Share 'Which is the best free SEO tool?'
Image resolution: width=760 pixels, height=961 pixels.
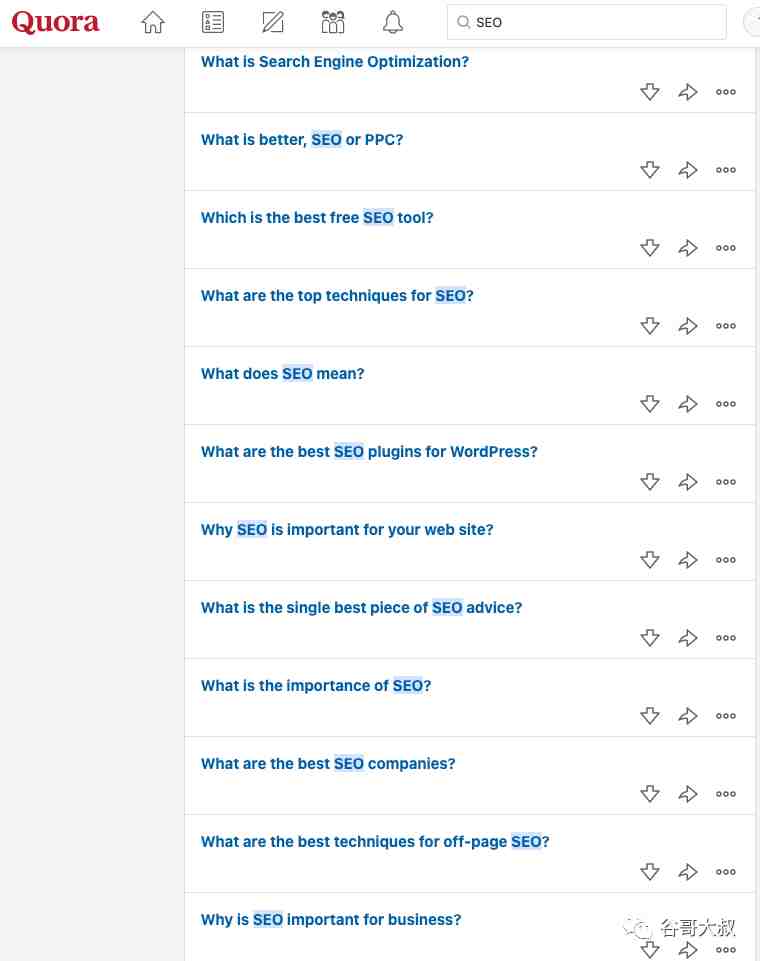coord(688,248)
